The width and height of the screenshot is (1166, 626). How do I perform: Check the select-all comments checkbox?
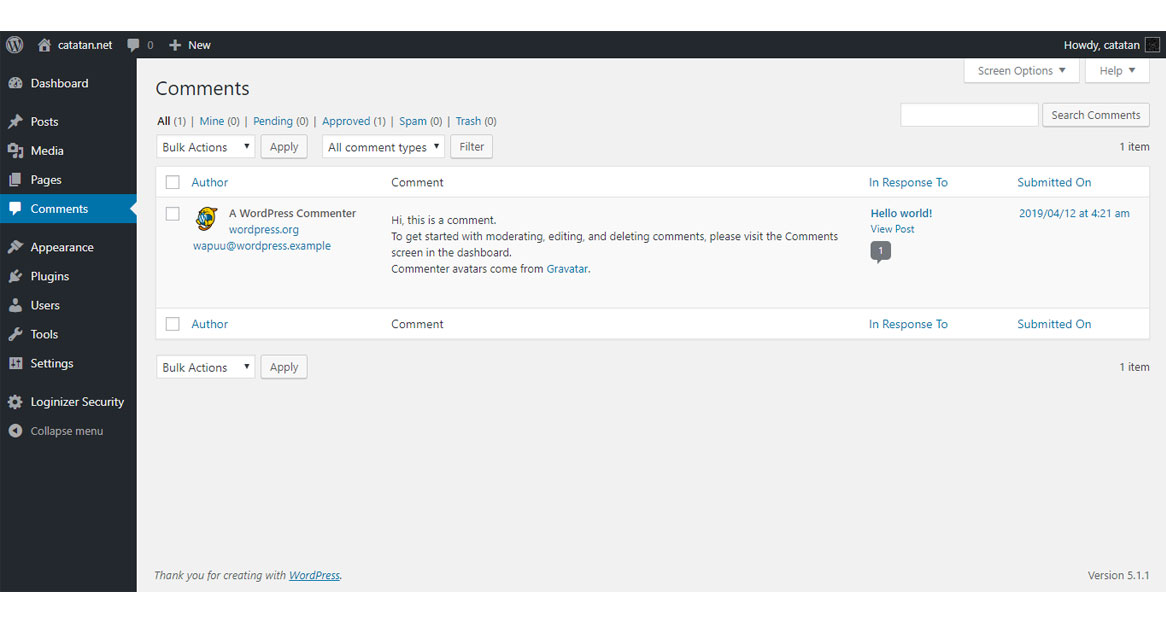tap(172, 182)
